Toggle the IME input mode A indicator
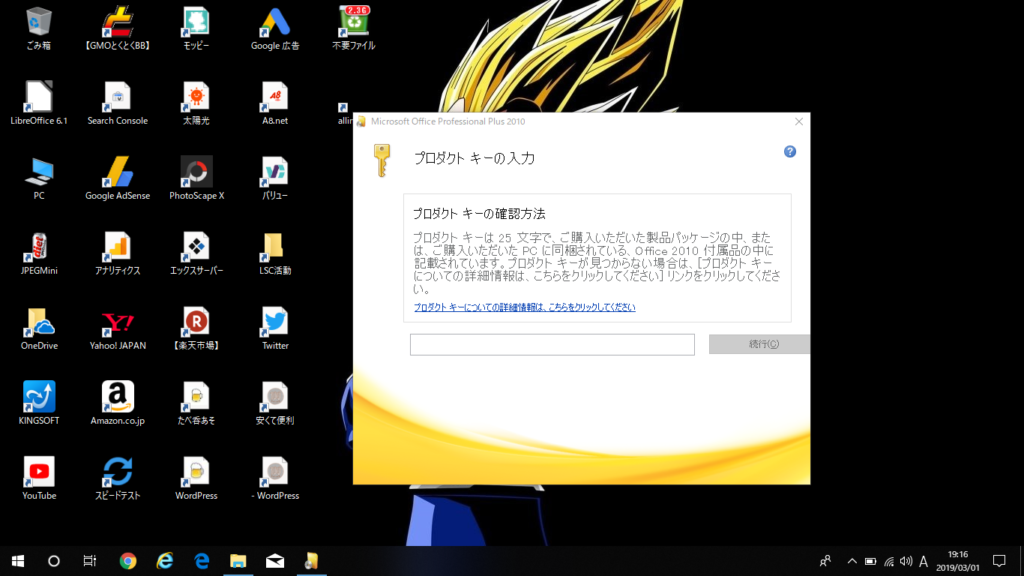Viewport: 1024px width, 576px height. [x=923, y=561]
